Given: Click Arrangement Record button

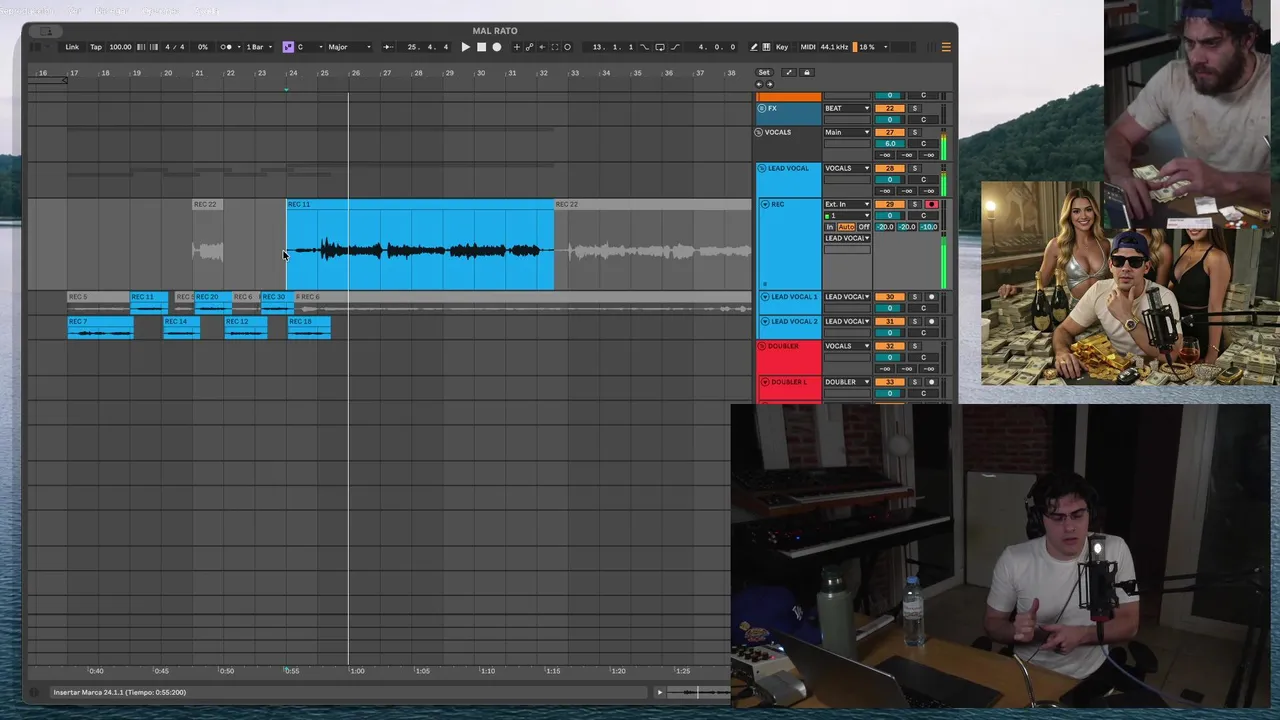Looking at the screenshot, I should click(497, 47).
